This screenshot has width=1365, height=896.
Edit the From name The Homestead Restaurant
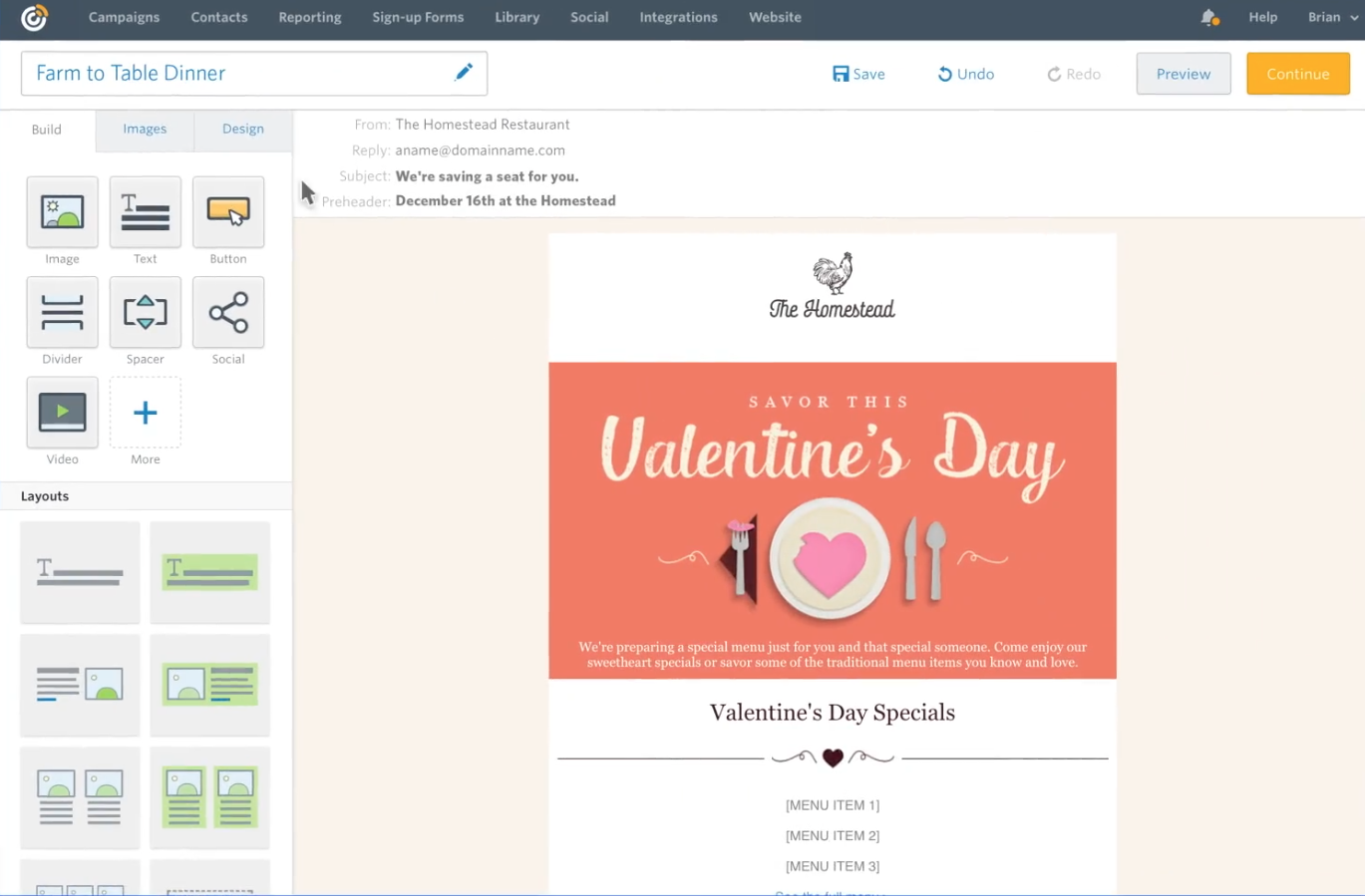(483, 125)
